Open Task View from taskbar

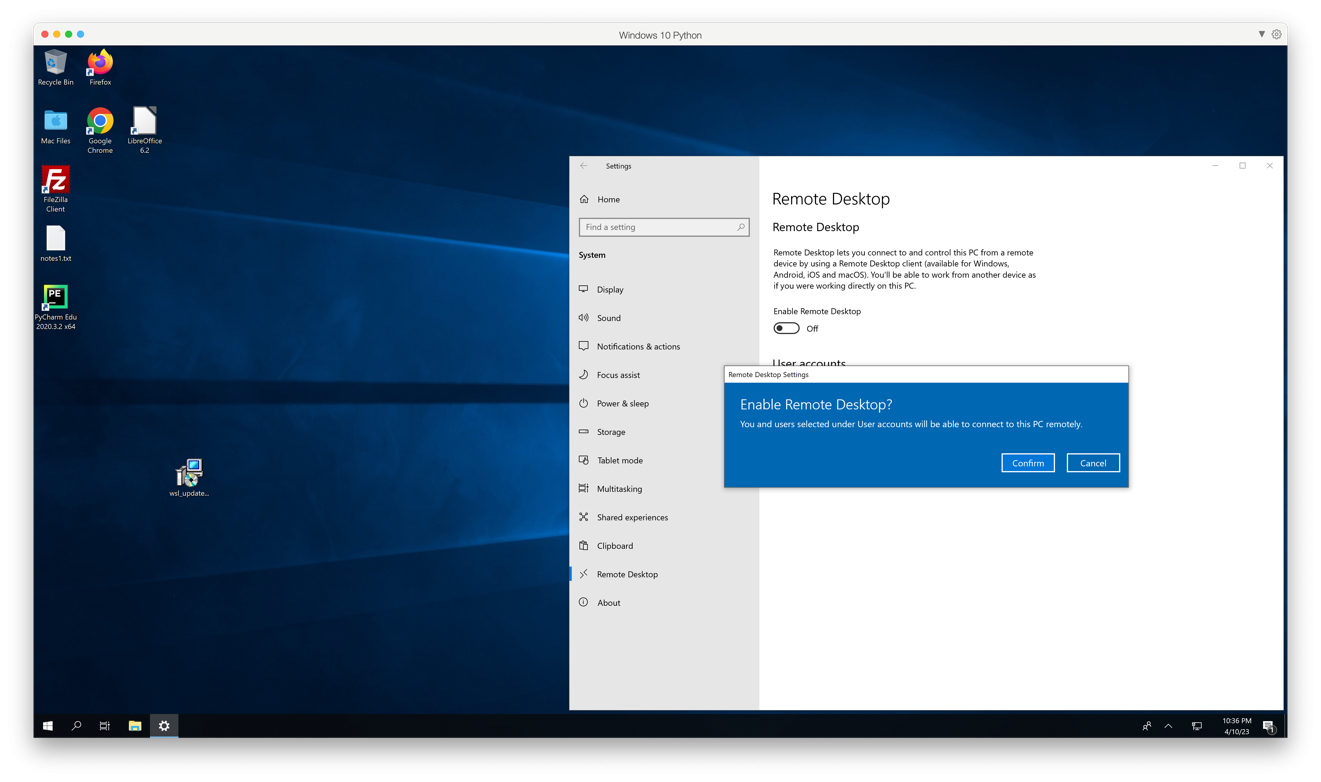pos(105,726)
